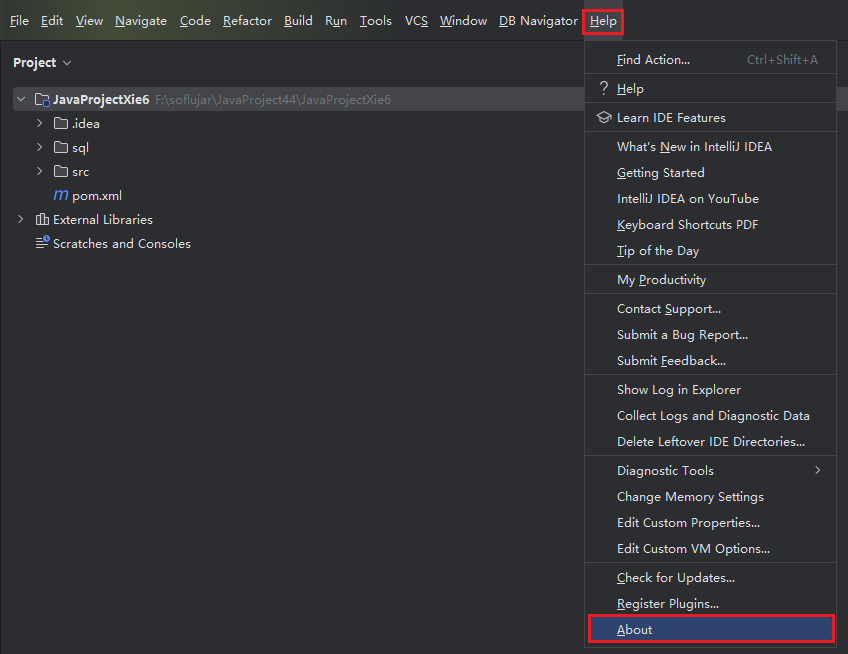This screenshot has height=654, width=848.
Task: Expand the External Libraries node
Action: [21, 219]
